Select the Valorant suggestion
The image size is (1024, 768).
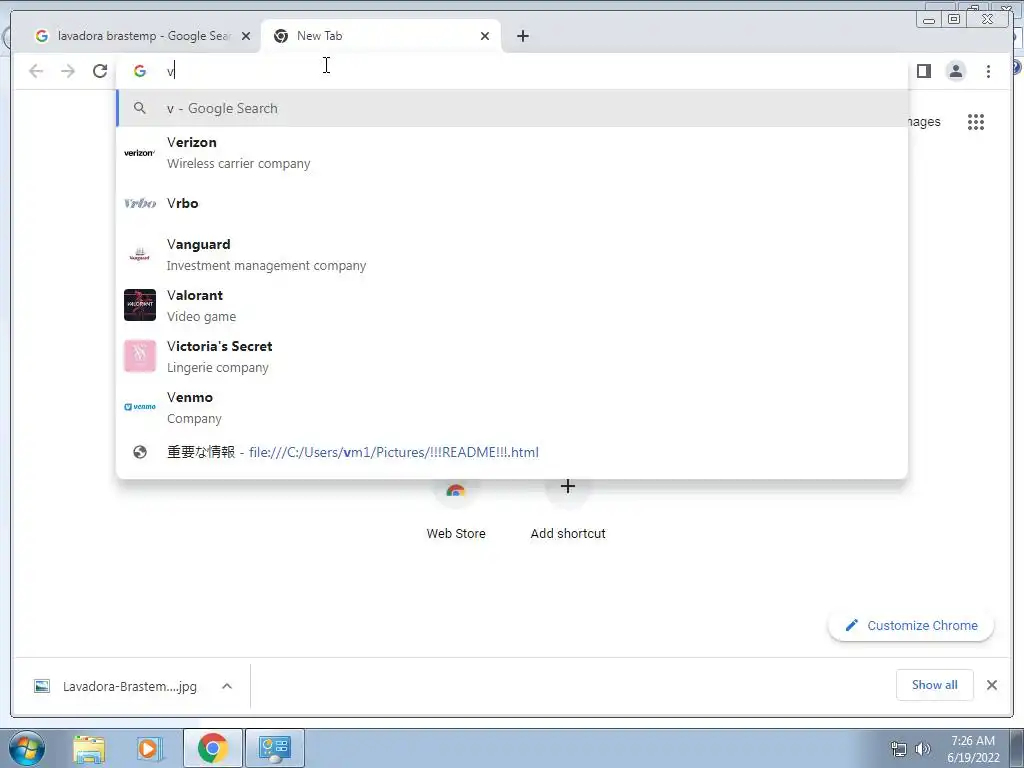(x=512, y=306)
